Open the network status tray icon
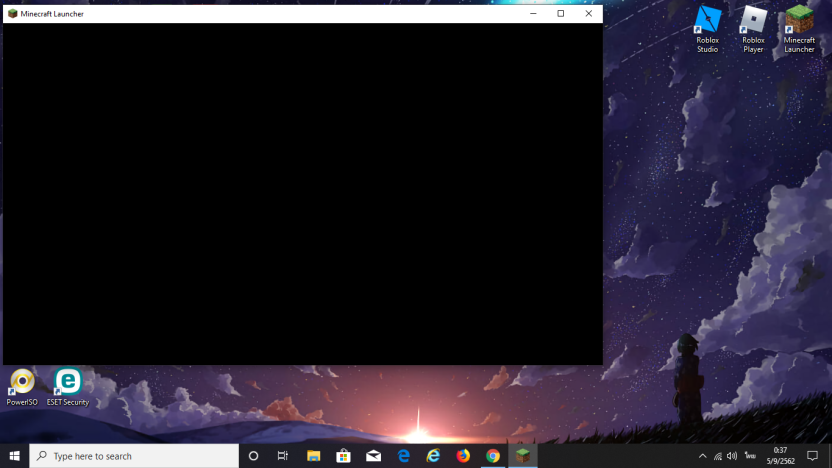The width and height of the screenshot is (832, 468). pos(718,456)
